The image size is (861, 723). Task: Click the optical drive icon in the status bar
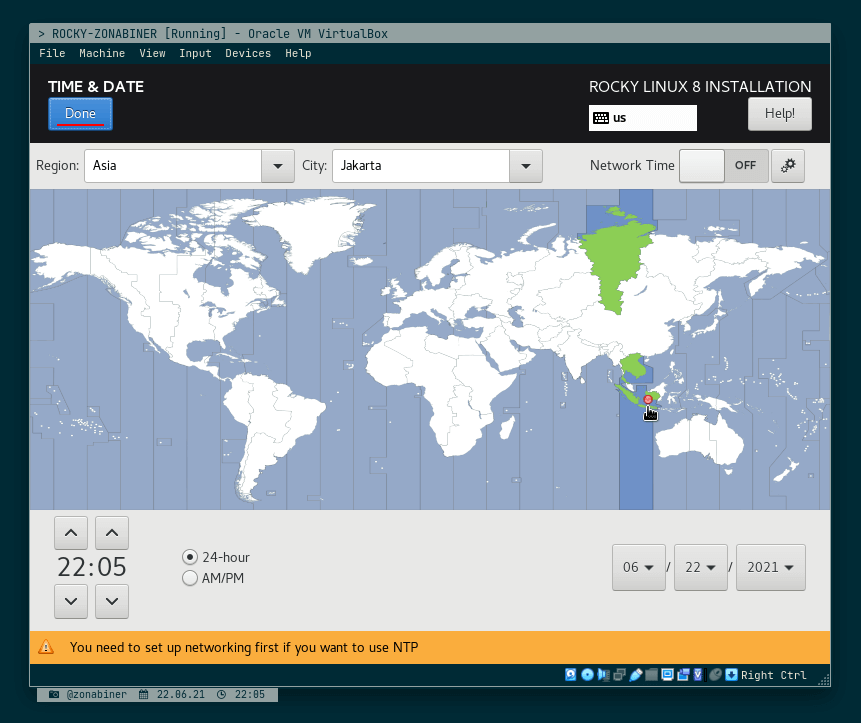click(587, 675)
